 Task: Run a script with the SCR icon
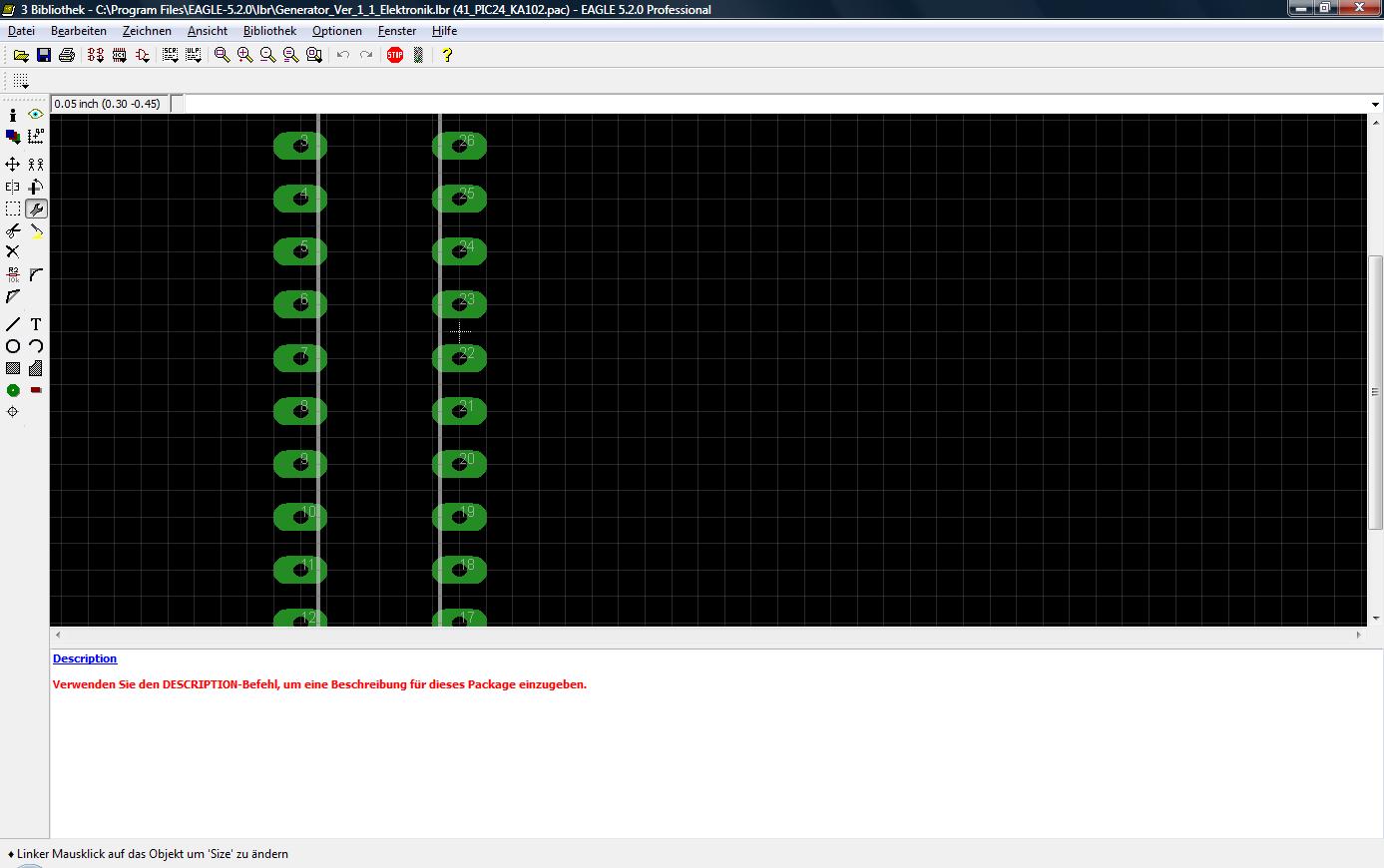(171, 55)
